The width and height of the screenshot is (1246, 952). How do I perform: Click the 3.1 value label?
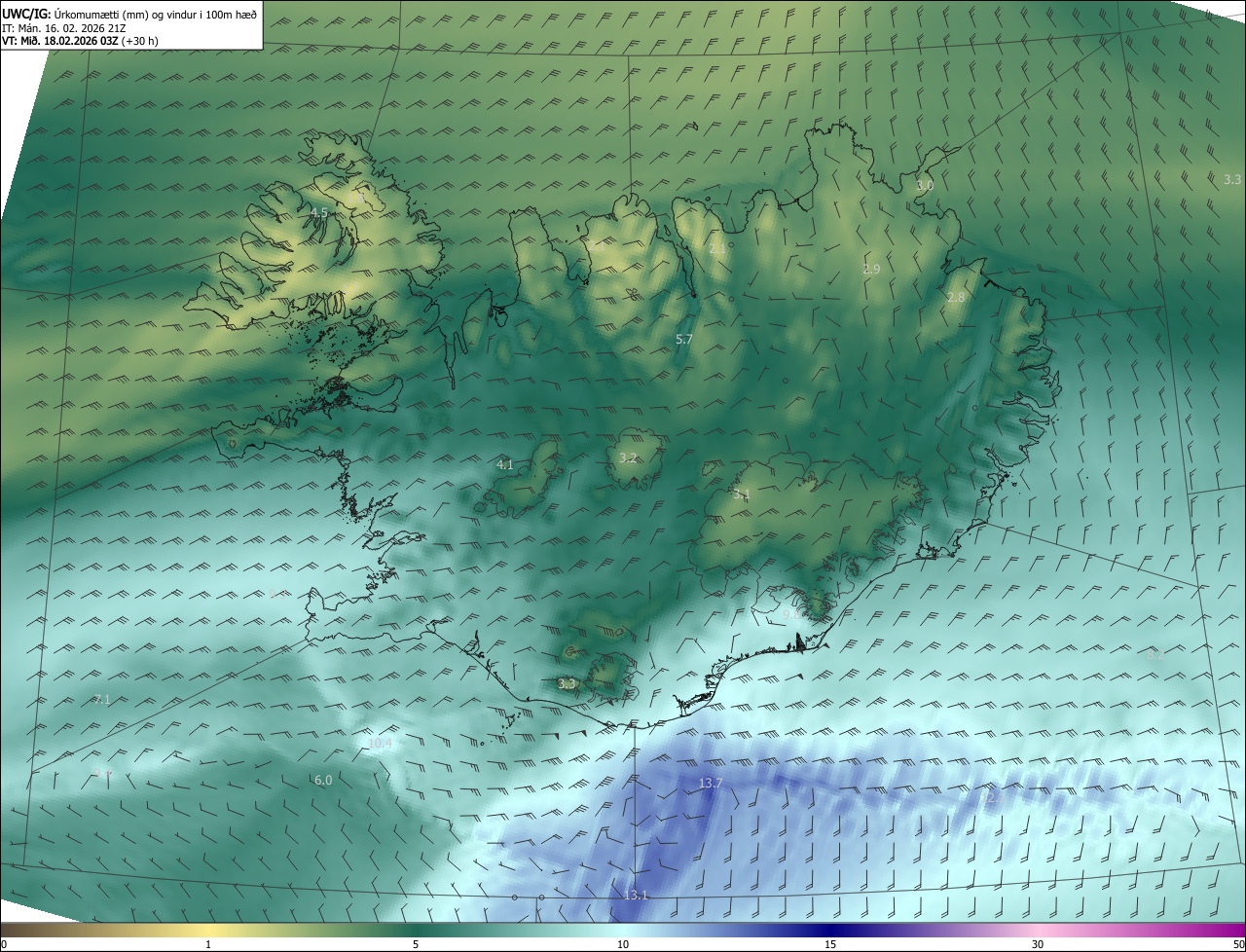coord(741,495)
